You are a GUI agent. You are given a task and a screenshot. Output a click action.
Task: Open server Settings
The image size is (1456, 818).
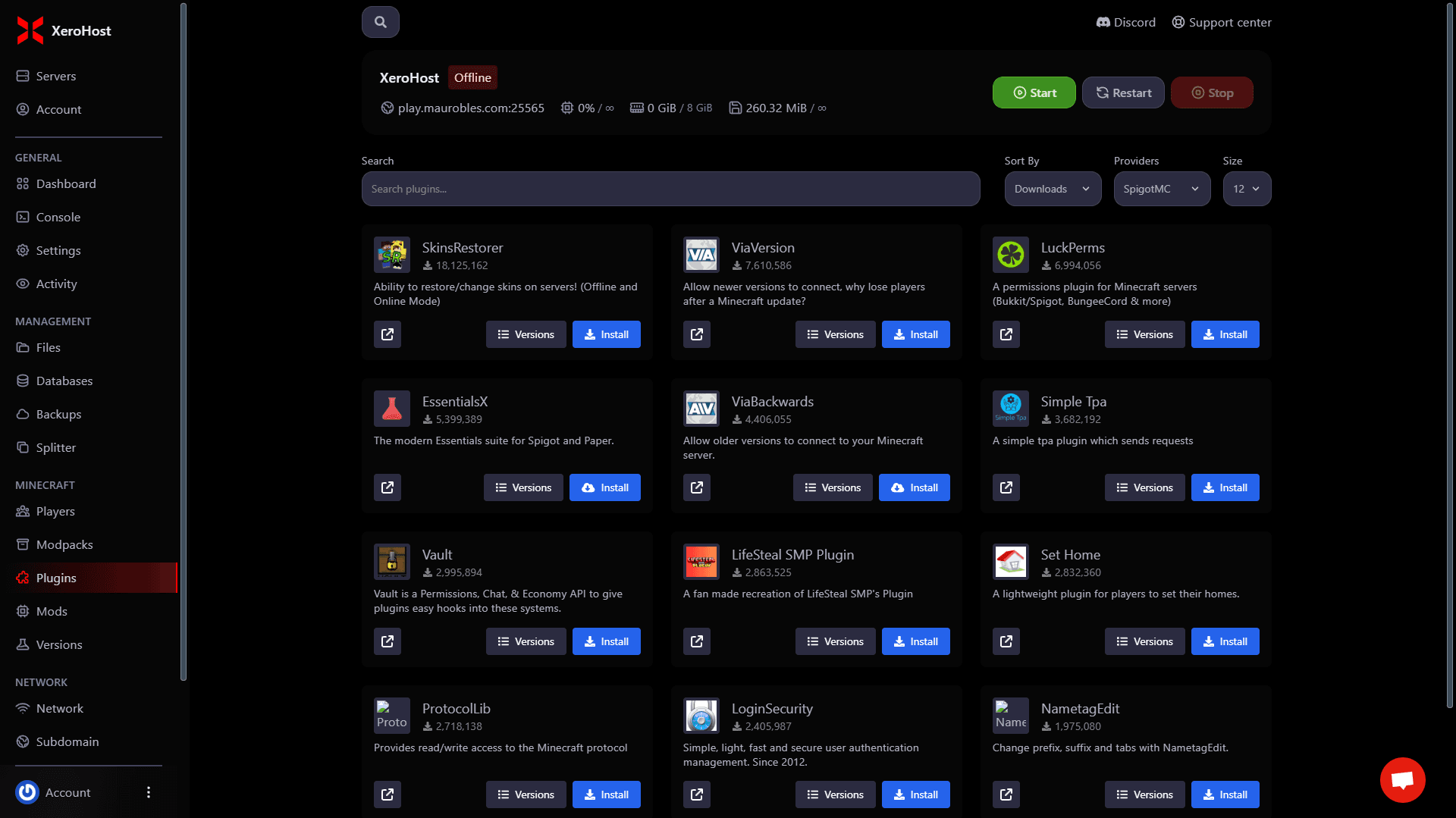click(89, 250)
